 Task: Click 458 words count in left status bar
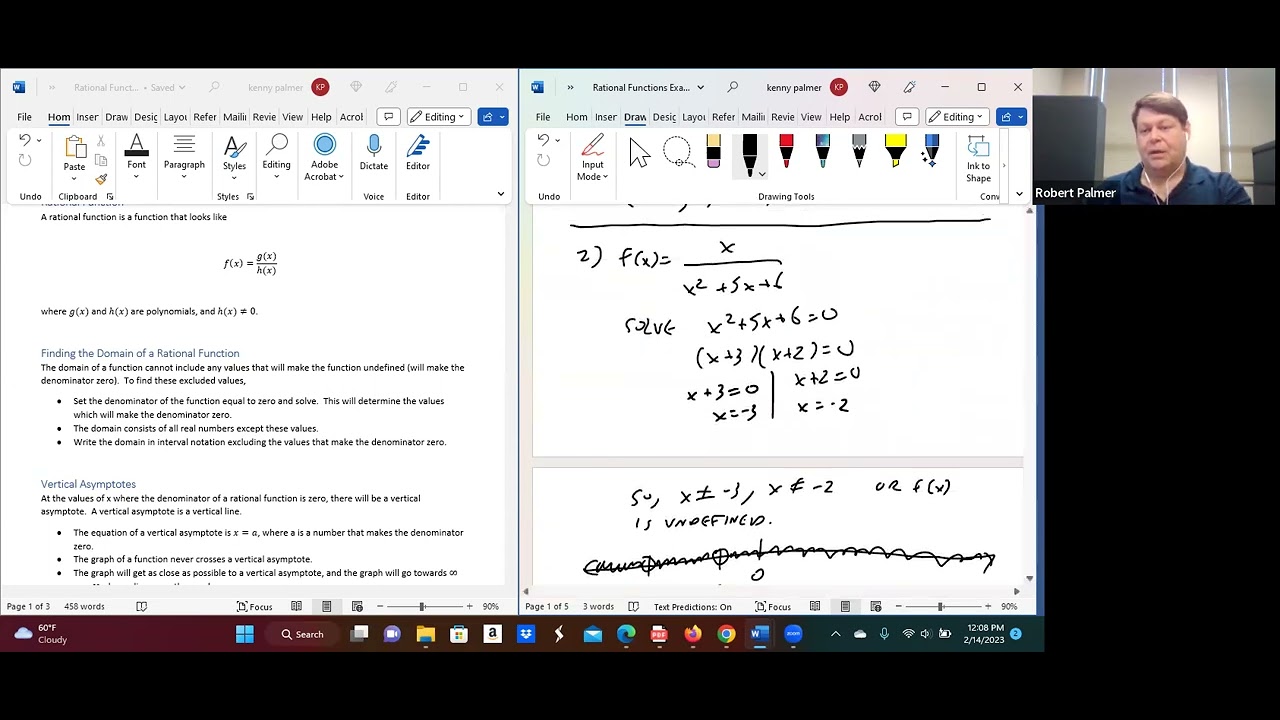[x=84, y=606]
